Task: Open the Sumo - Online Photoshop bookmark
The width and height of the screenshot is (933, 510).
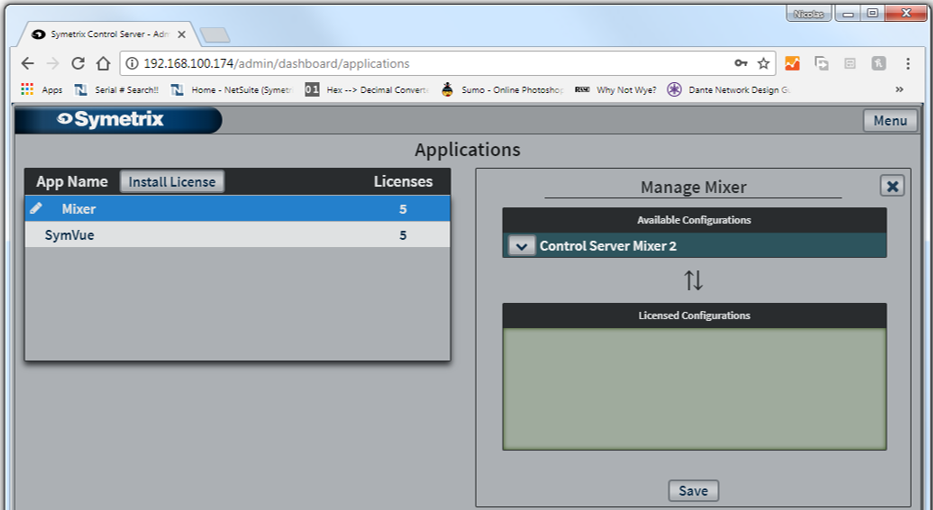Action: 502,89
